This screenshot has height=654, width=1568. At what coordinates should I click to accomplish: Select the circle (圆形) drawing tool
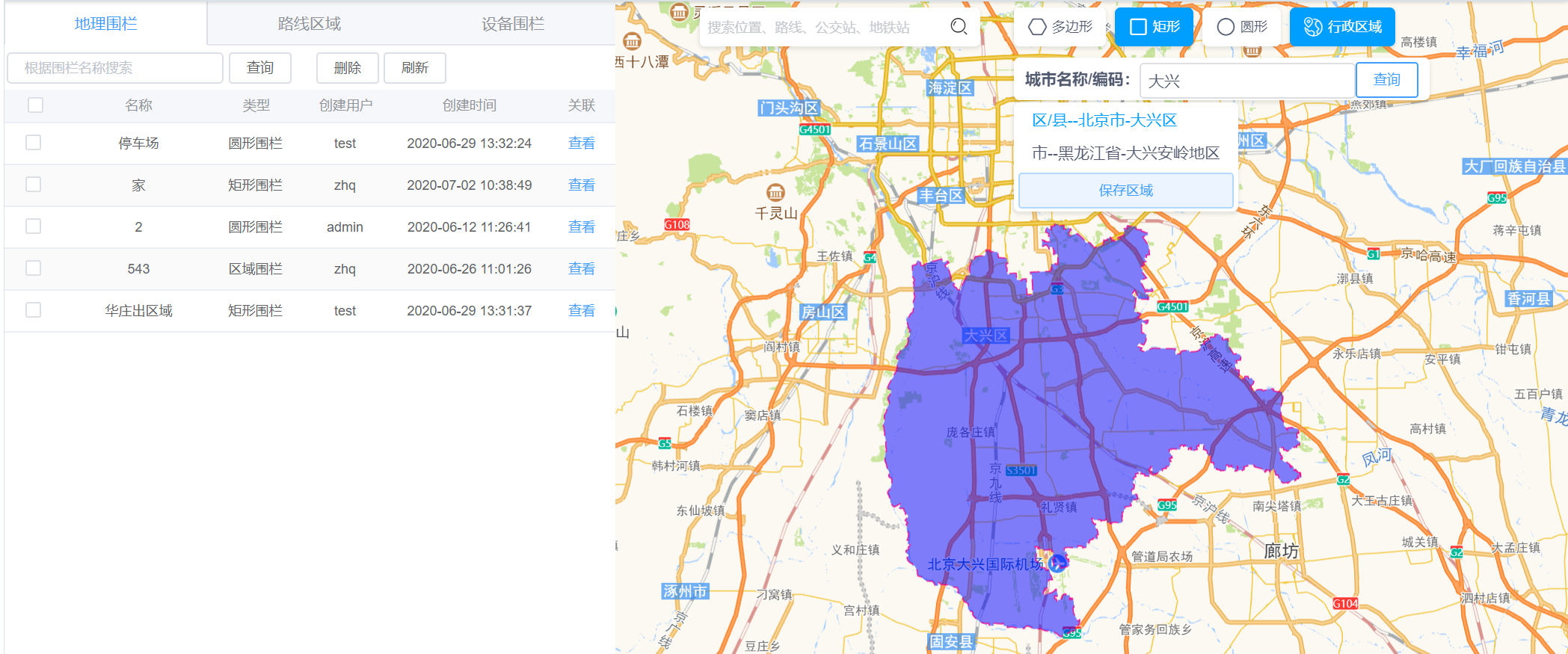[x=1242, y=27]
